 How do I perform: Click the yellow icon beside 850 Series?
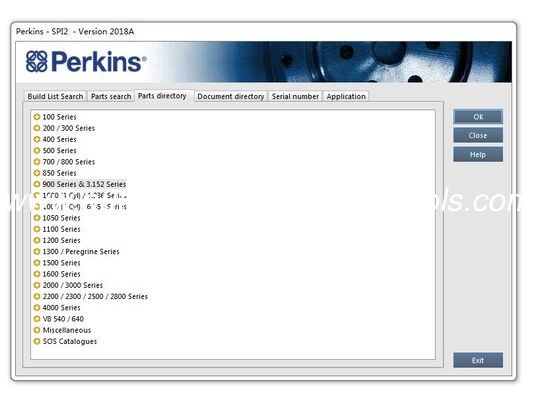tap(37, 173)
